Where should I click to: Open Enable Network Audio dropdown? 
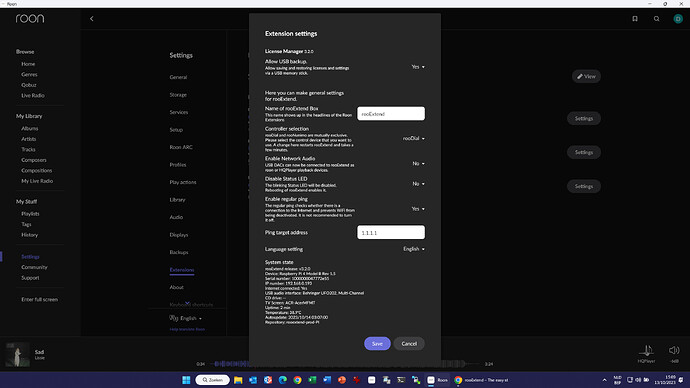point(418,164)
